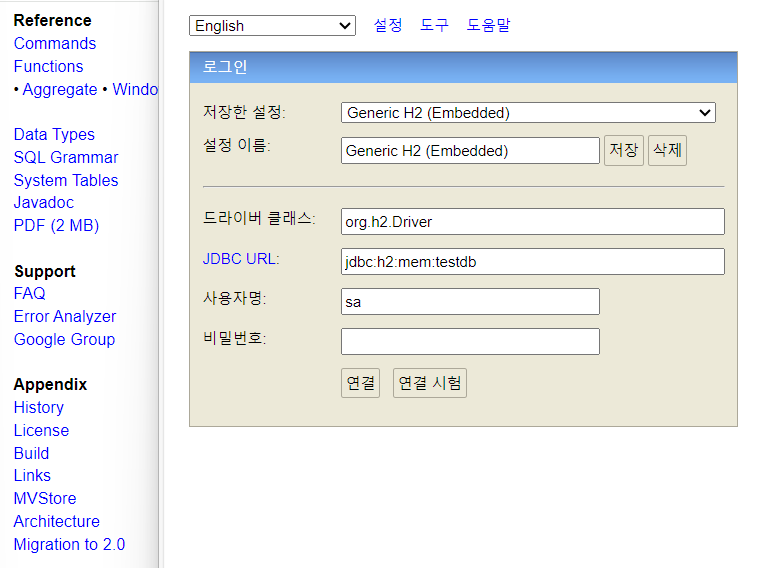
Task: Open the Links page link
Action: point(32,476)
